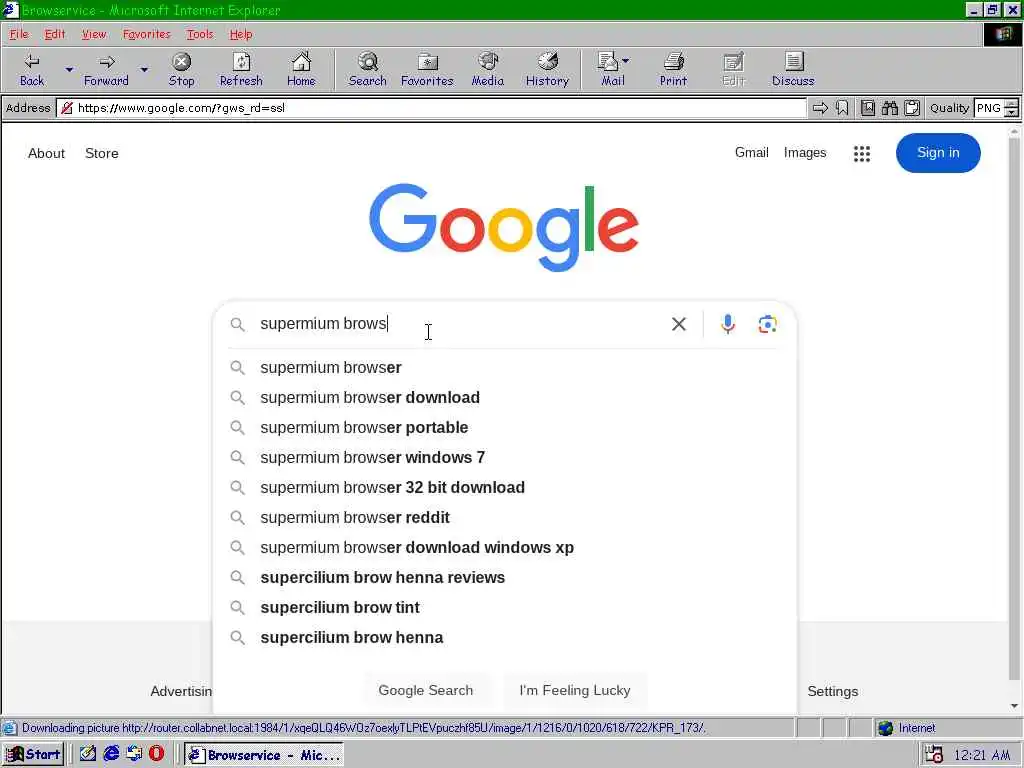Click the Back toolbar icon
The height and width of the screenshot is (768, 1024).
(x=31, y=69)
